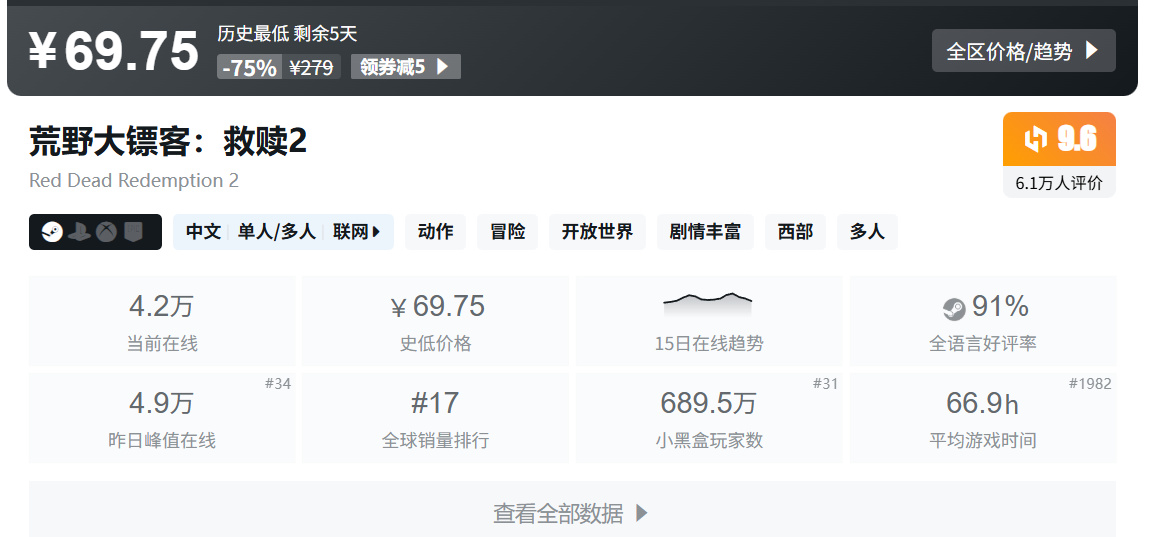Open the 剧情丰富 genre tag
This screenshot has width=1150, height=537.
(705, 232)
